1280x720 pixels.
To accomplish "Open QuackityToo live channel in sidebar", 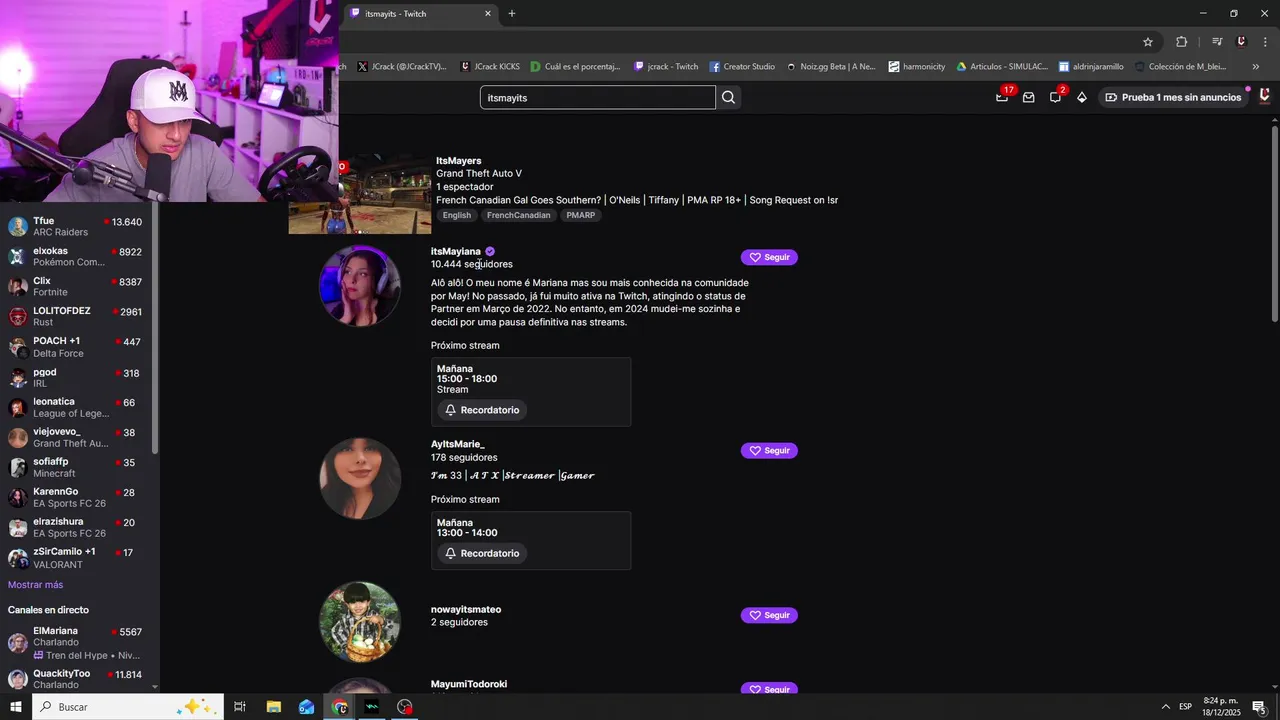I will tap(76, 679).
